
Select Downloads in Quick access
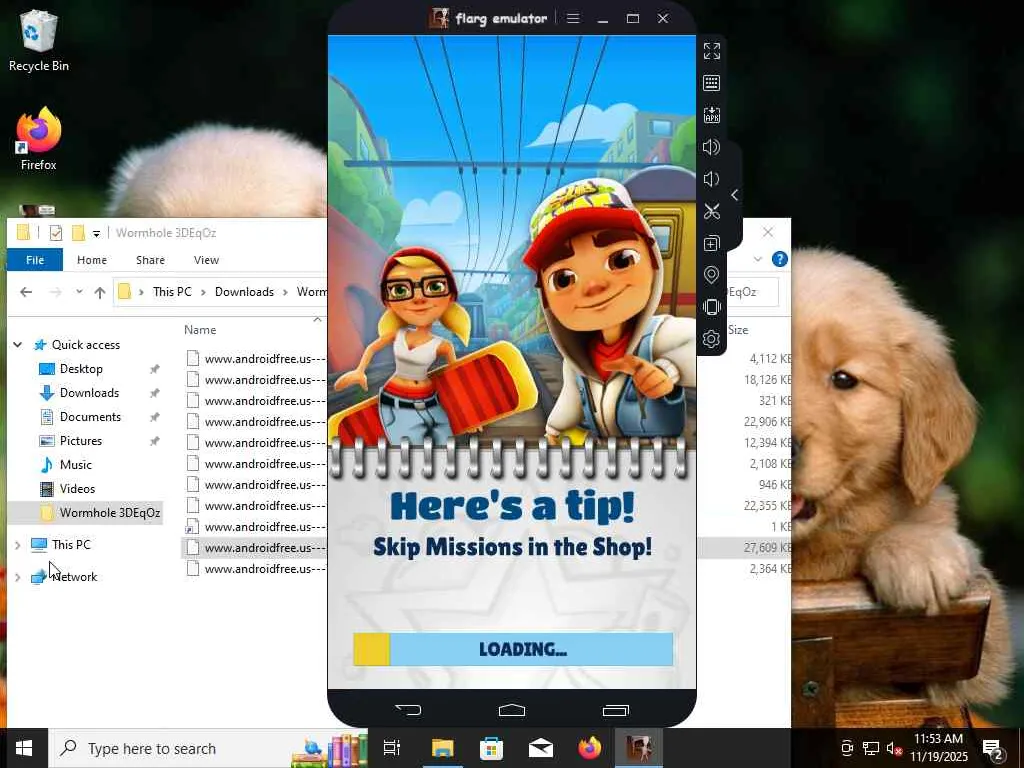coord(89,393)
